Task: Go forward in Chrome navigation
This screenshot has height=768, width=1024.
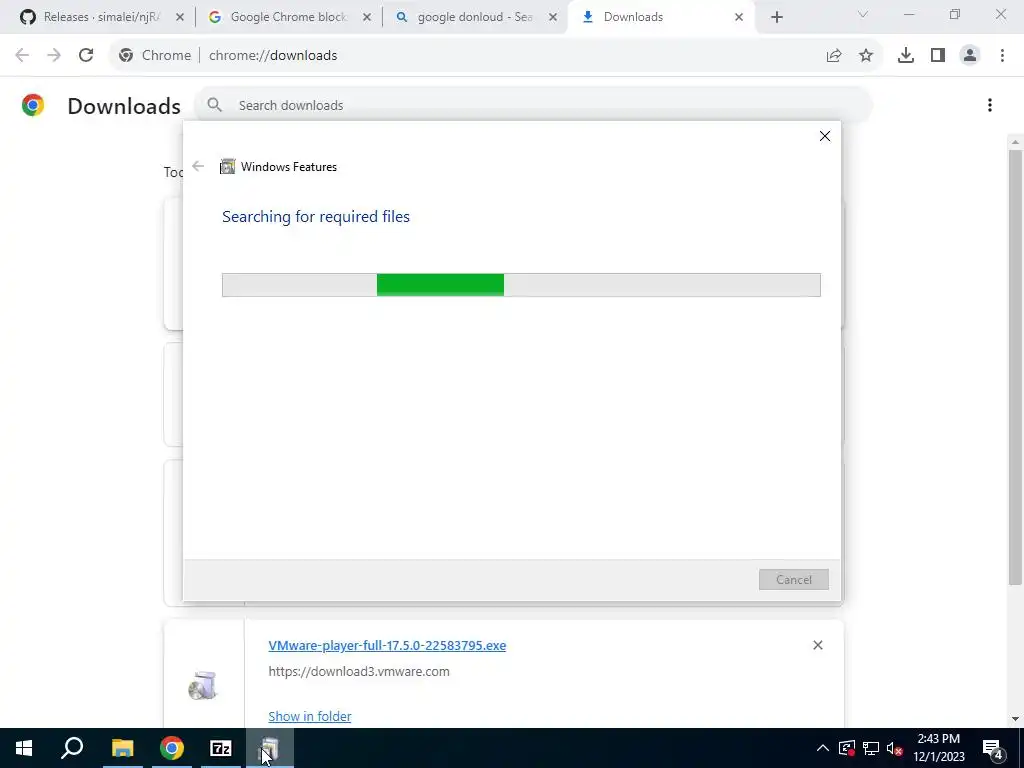Action: click(x=54, y=56)
